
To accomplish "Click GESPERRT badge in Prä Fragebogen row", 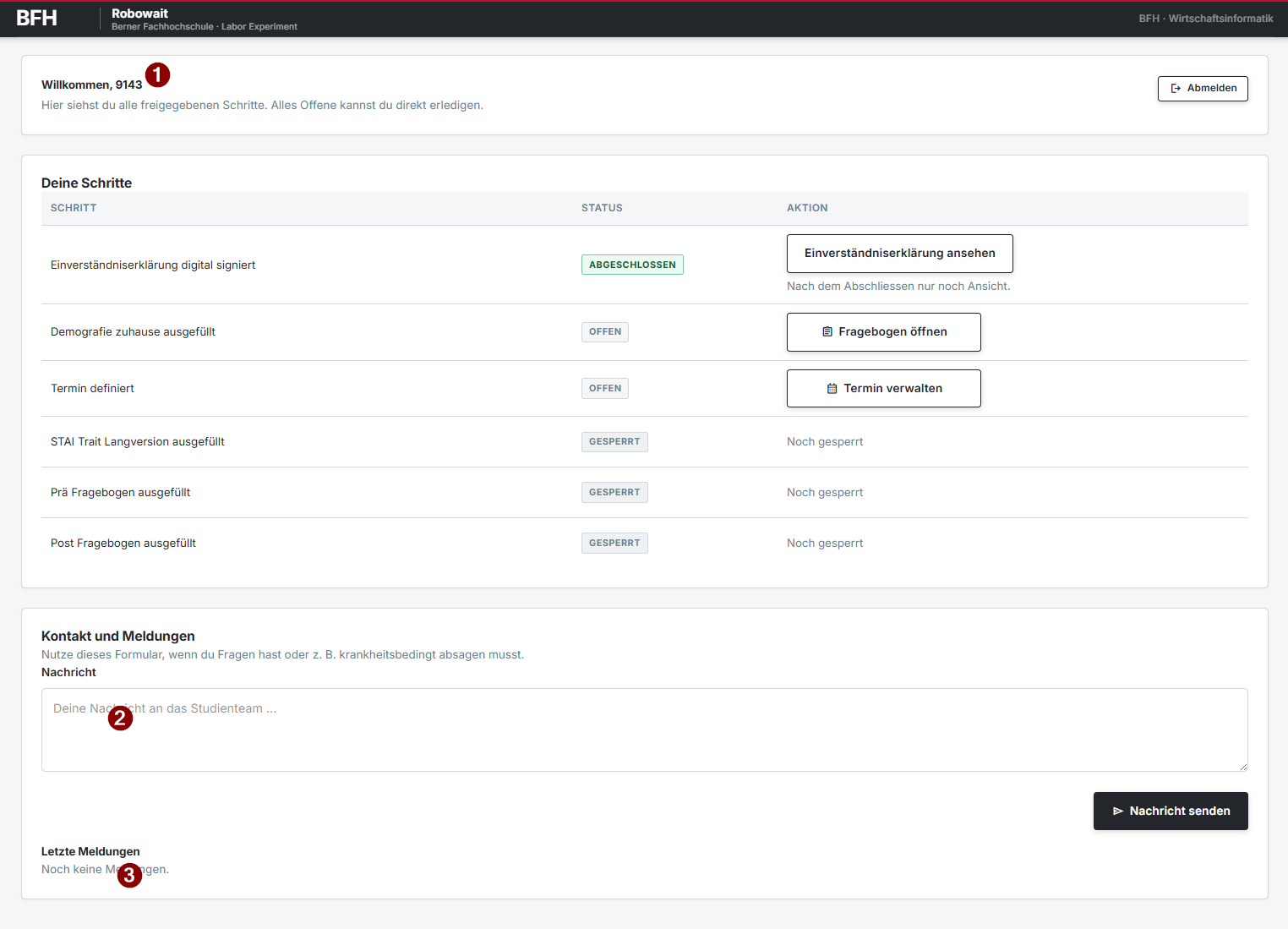I will pos(614,493).
